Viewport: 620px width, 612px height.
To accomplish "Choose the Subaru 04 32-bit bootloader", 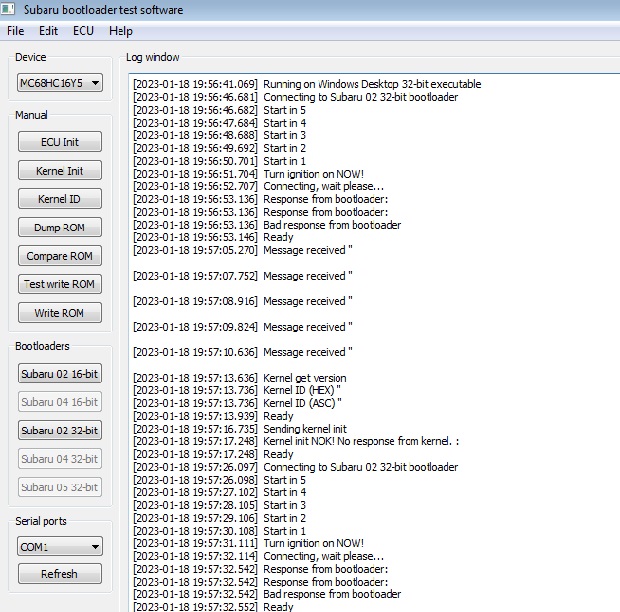I will click(x=60, y=458).
